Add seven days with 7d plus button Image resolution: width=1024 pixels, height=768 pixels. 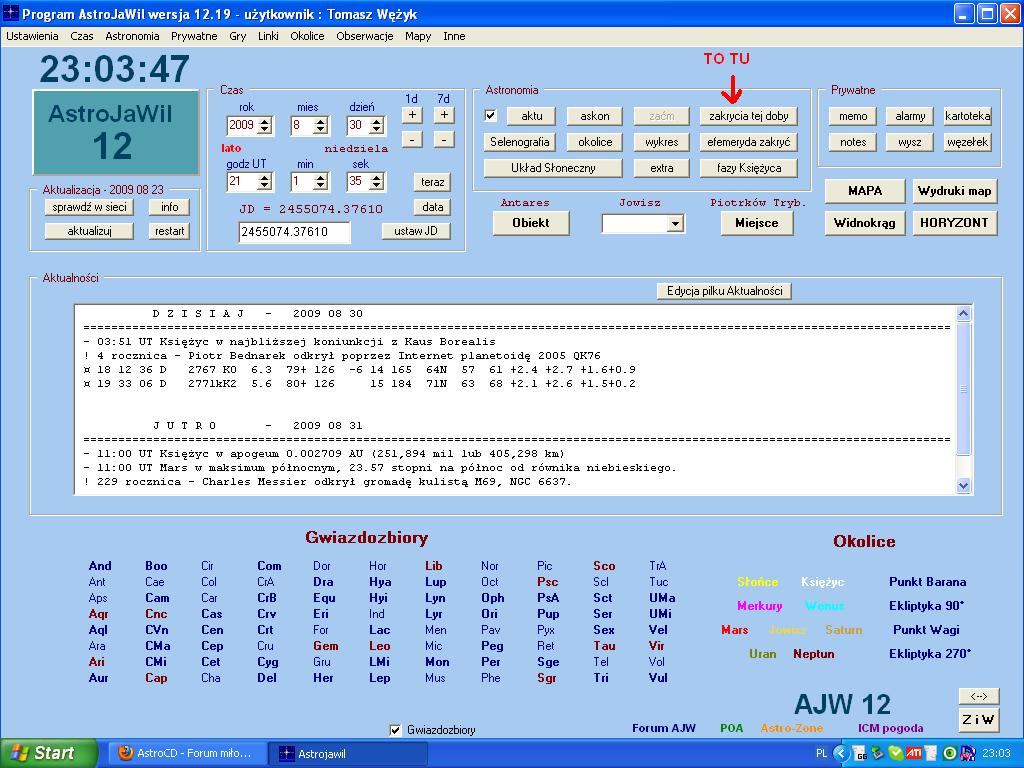coord(444,115)
